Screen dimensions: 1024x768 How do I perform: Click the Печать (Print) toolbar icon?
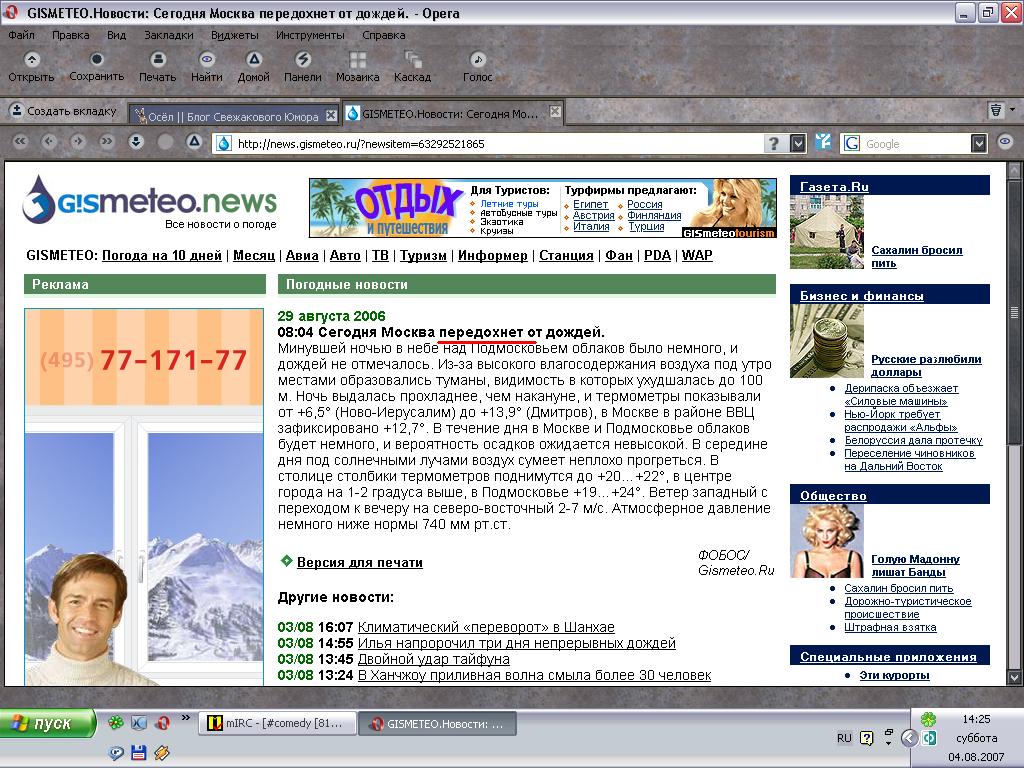click(157, 66)
